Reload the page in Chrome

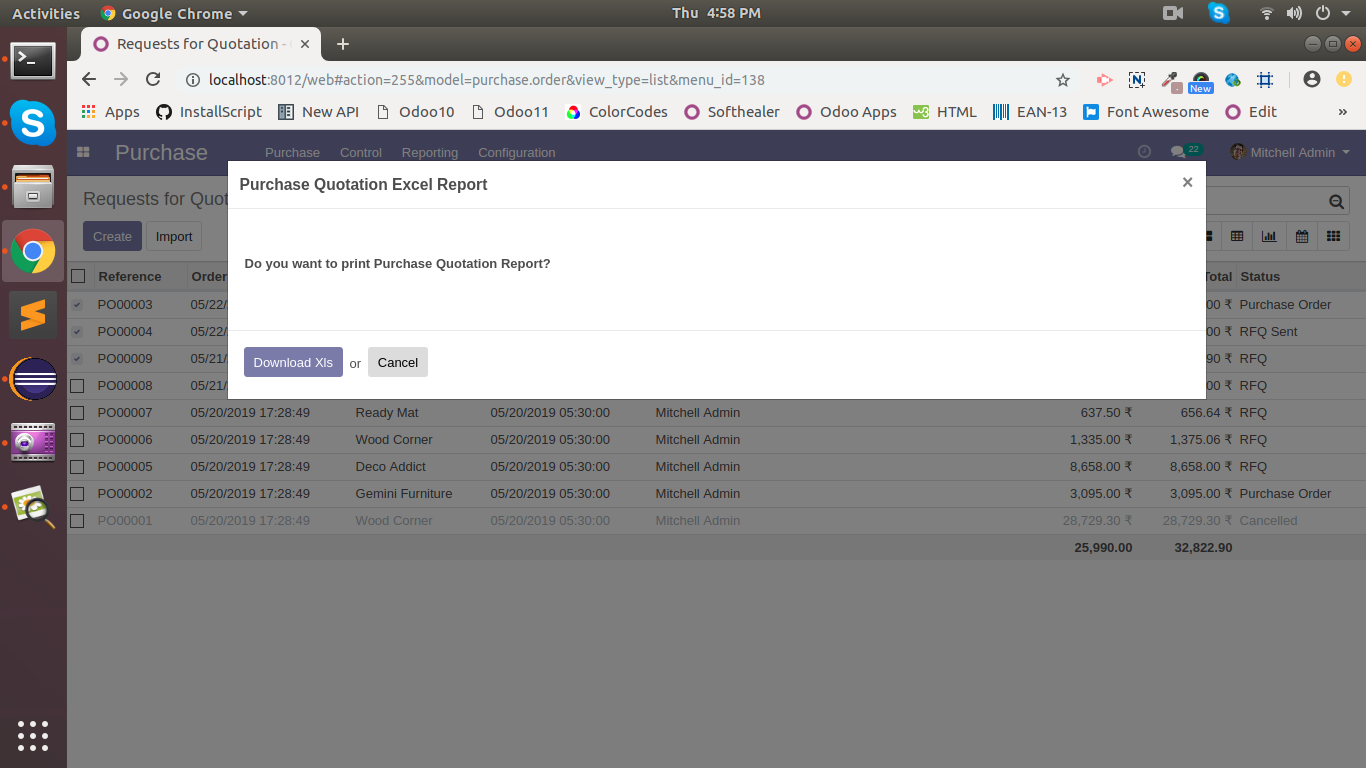pyautogui.click(x=153, y=79)
